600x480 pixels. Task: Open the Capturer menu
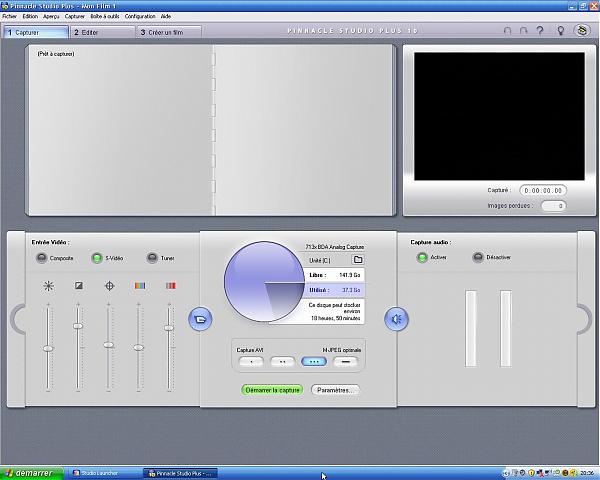(x=75, y=16)
